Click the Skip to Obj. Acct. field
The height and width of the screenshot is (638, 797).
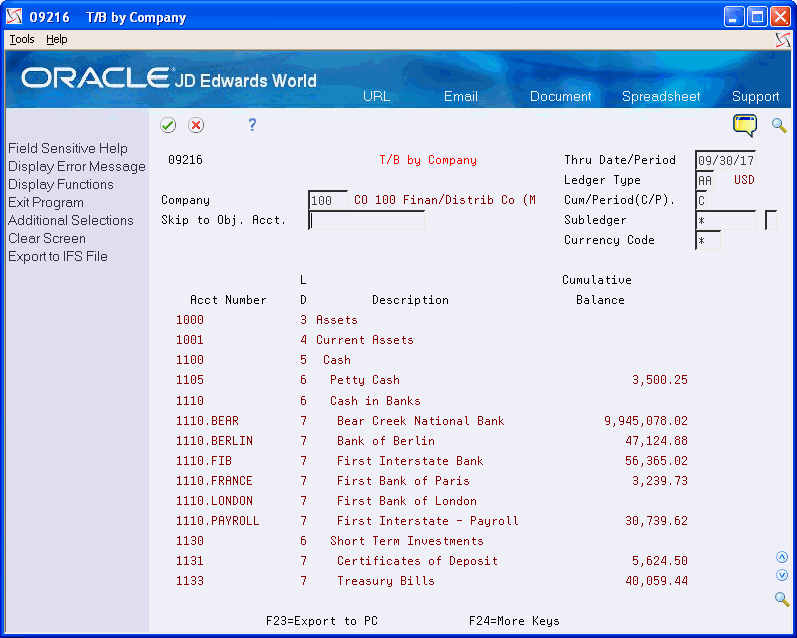click(x=366, y=220)
